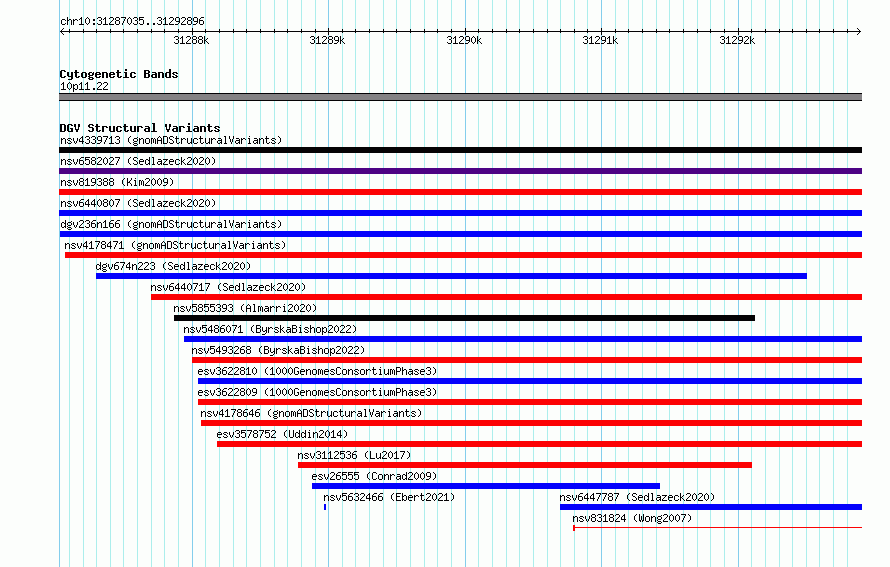Click the blue esv26555 variant bar
890x567 pixels.
click(x=486, y=486)
